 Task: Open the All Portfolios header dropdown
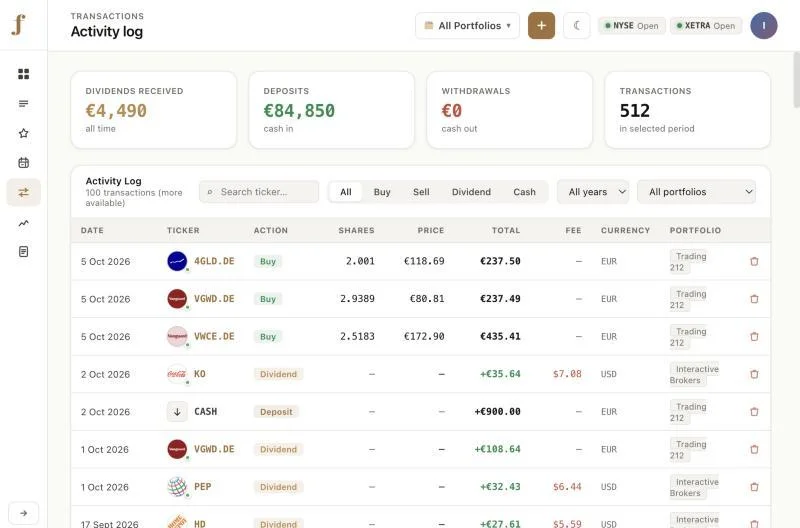467,26
